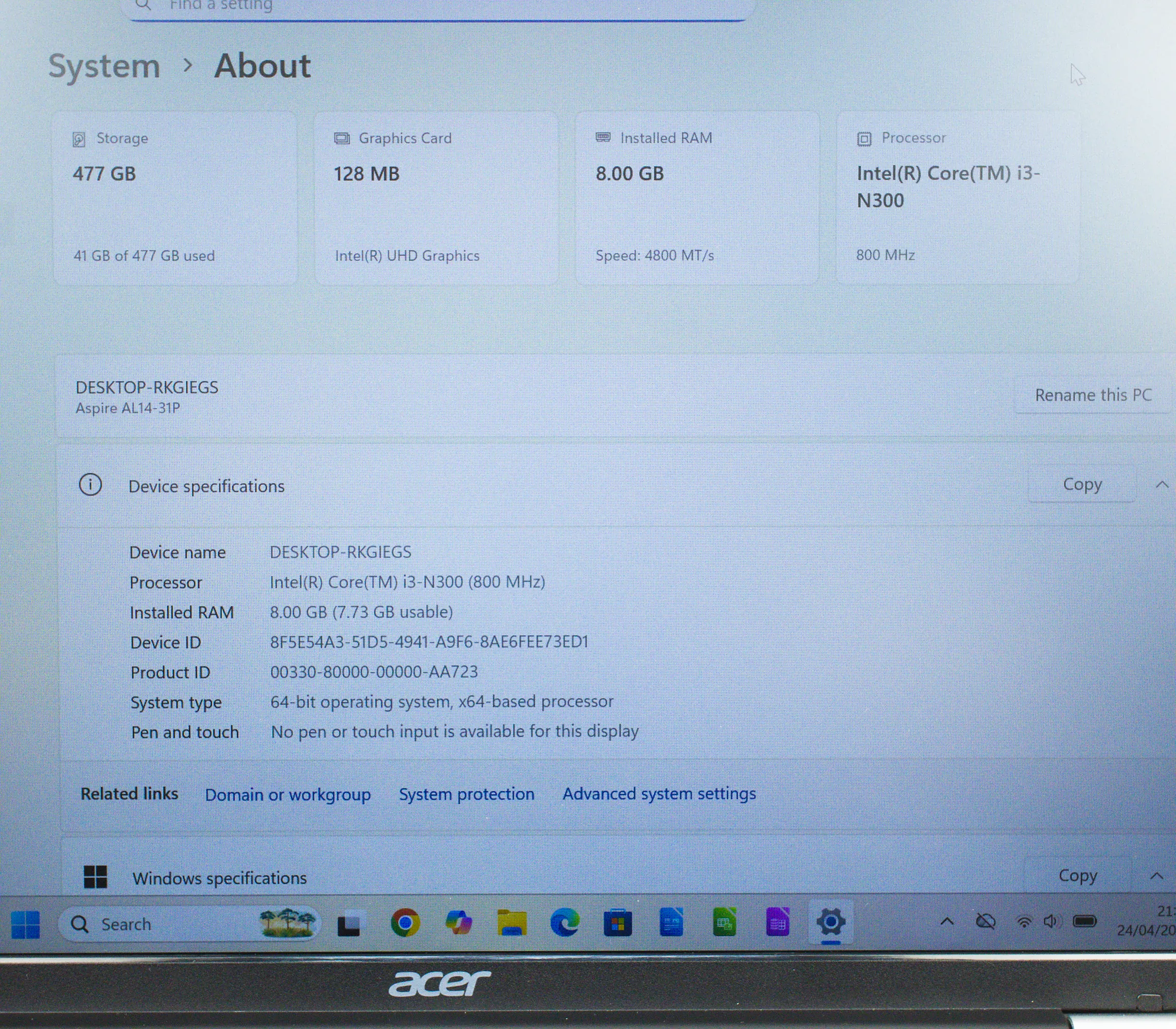Click the Wi-Fi network tray icon
The width and height of the screenshot is (1176, 1029).
(x=1024, y=922)
